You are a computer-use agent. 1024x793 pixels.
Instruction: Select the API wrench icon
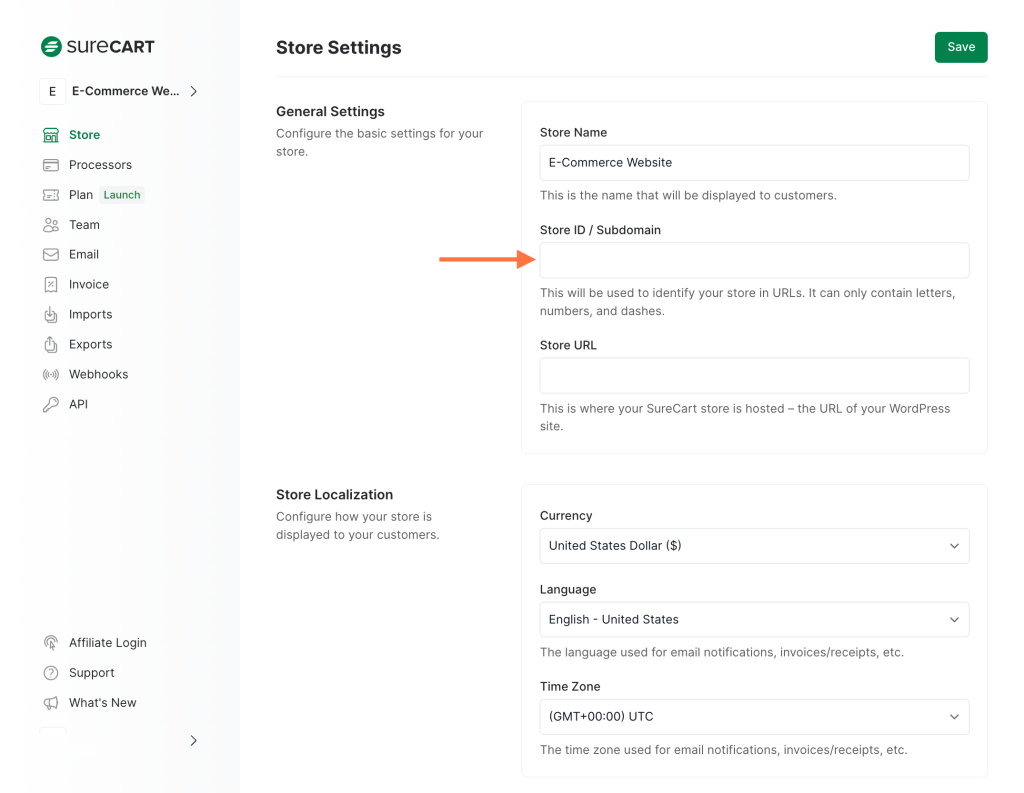coord(52,404)
